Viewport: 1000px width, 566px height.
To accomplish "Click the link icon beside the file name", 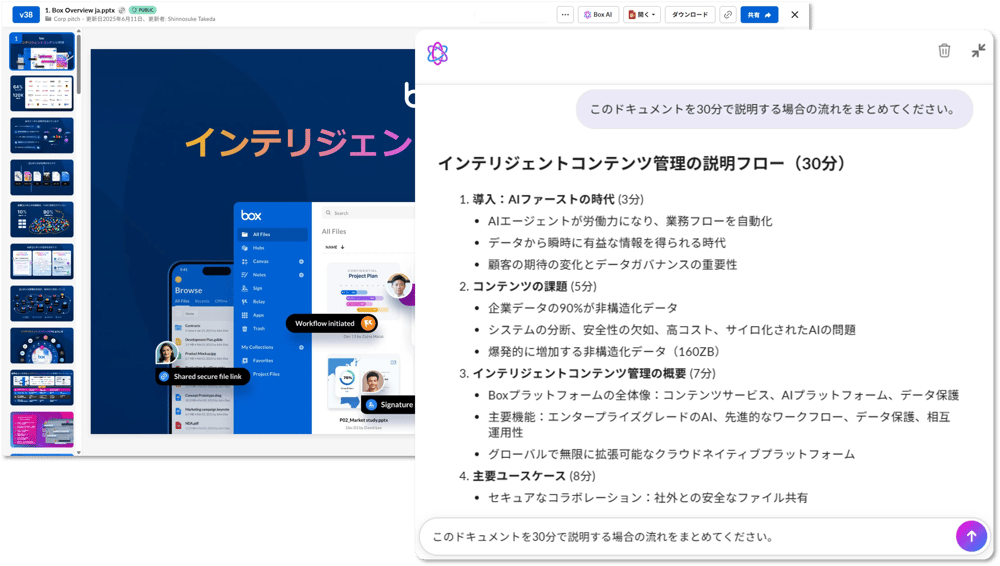I will point(122,10).
